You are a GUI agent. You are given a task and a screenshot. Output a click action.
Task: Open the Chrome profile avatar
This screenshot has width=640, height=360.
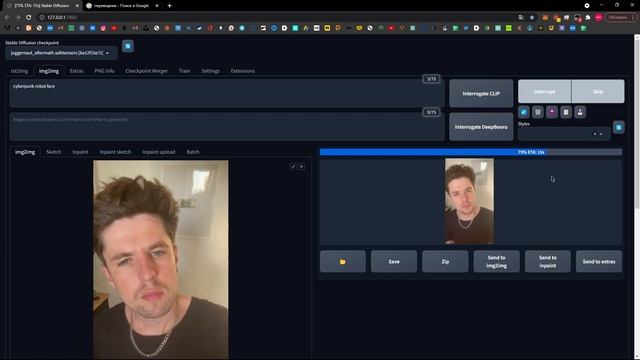(x=598, y=17)
